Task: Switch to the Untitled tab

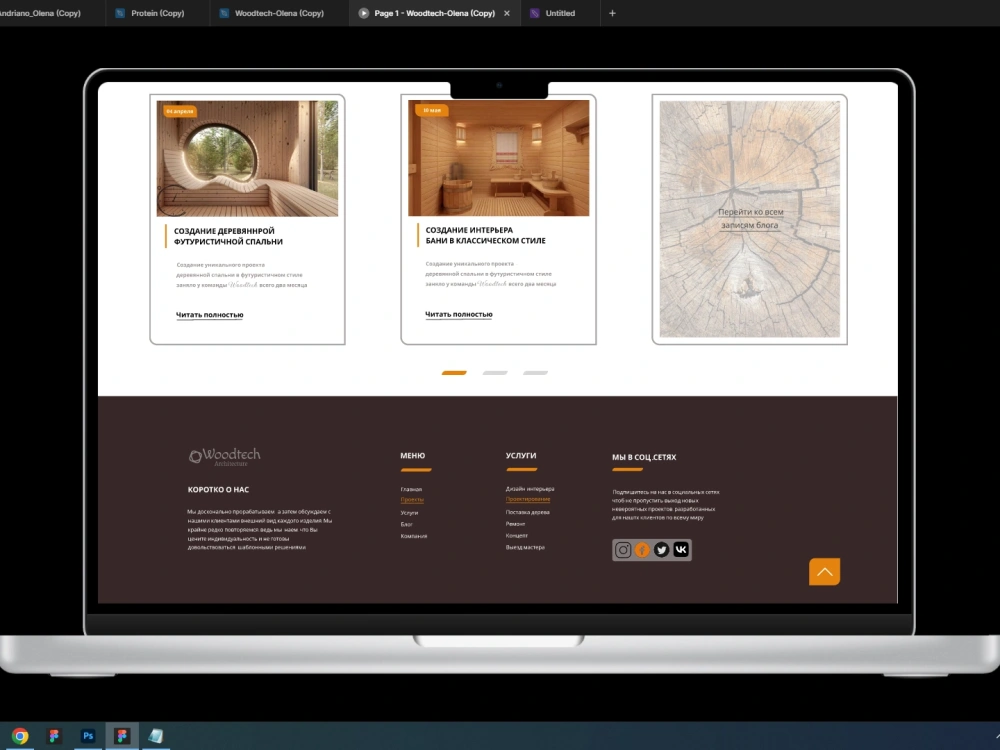Action: tap(560, 13)
